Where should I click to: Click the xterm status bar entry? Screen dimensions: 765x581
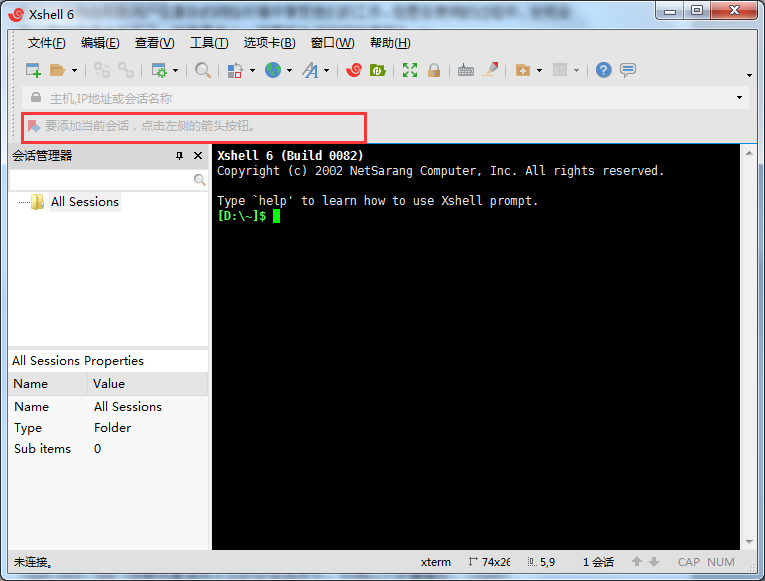tap(436, 562)
